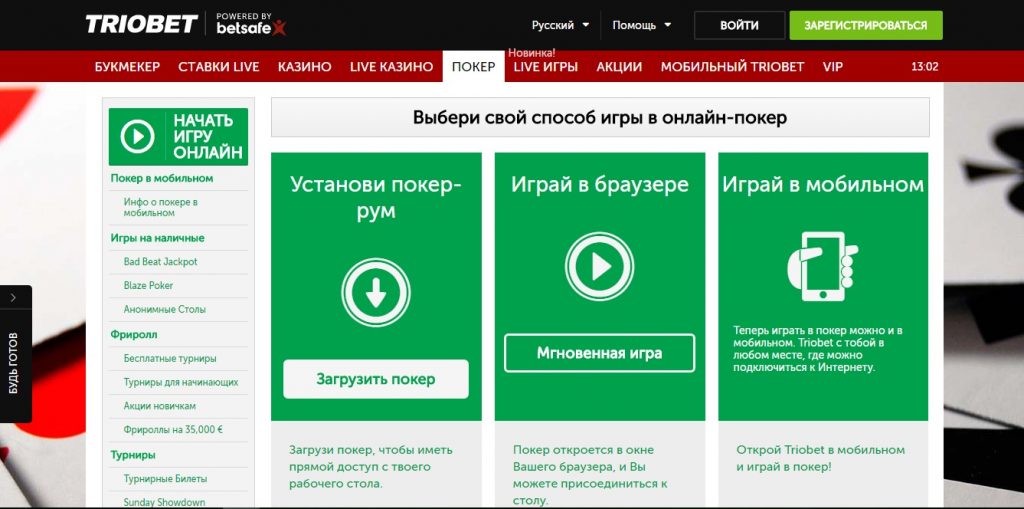Click the Установи покер-рум card title

click(376, 197)
